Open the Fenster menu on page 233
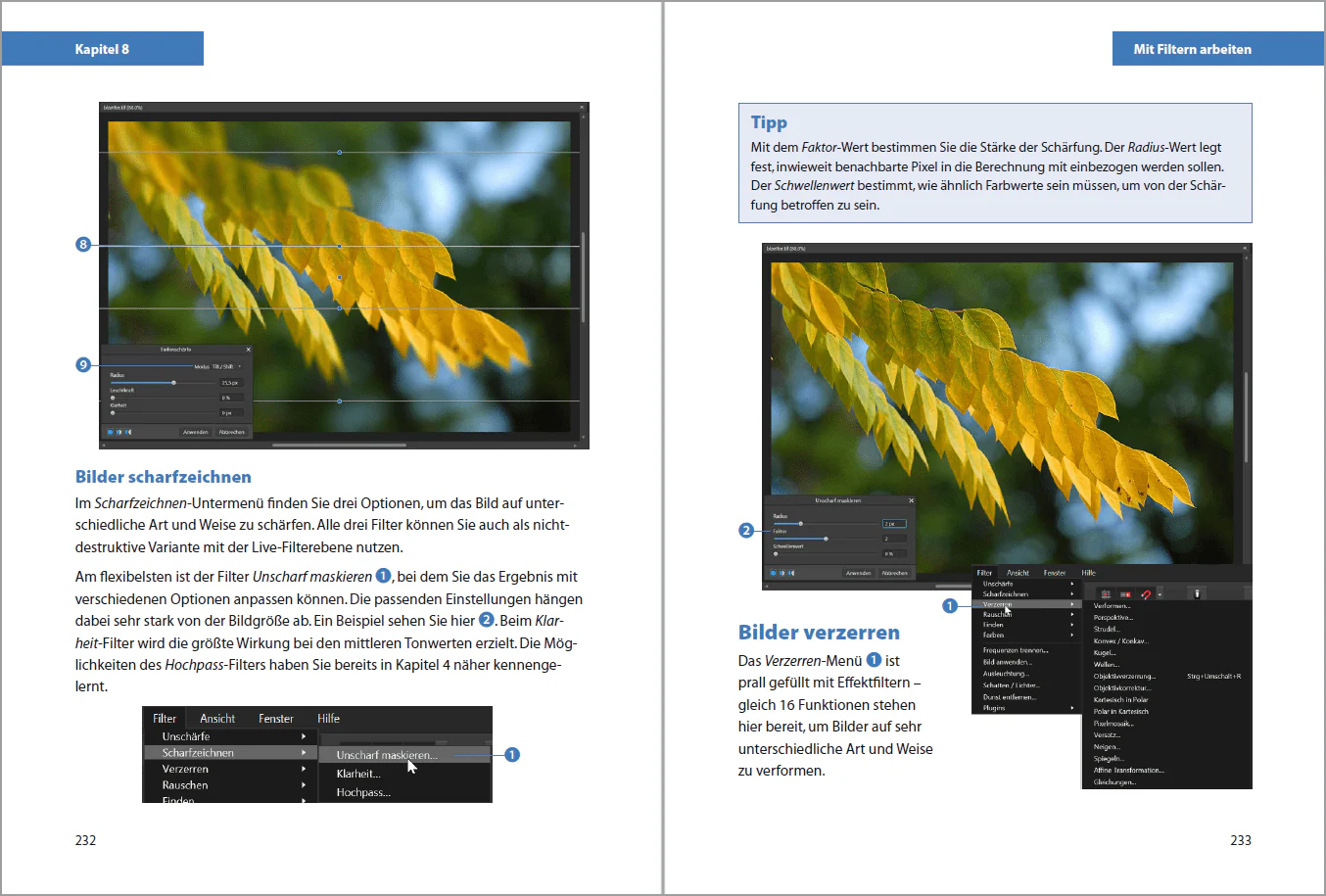 1055,573
